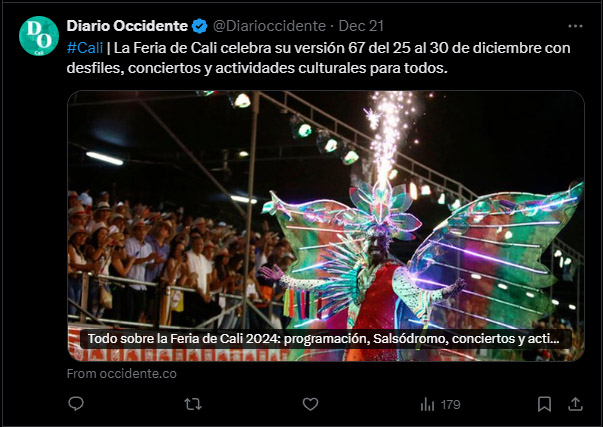Open view analytics bar chart icon
The image size is (603, 427).
[x=427, y=404]
